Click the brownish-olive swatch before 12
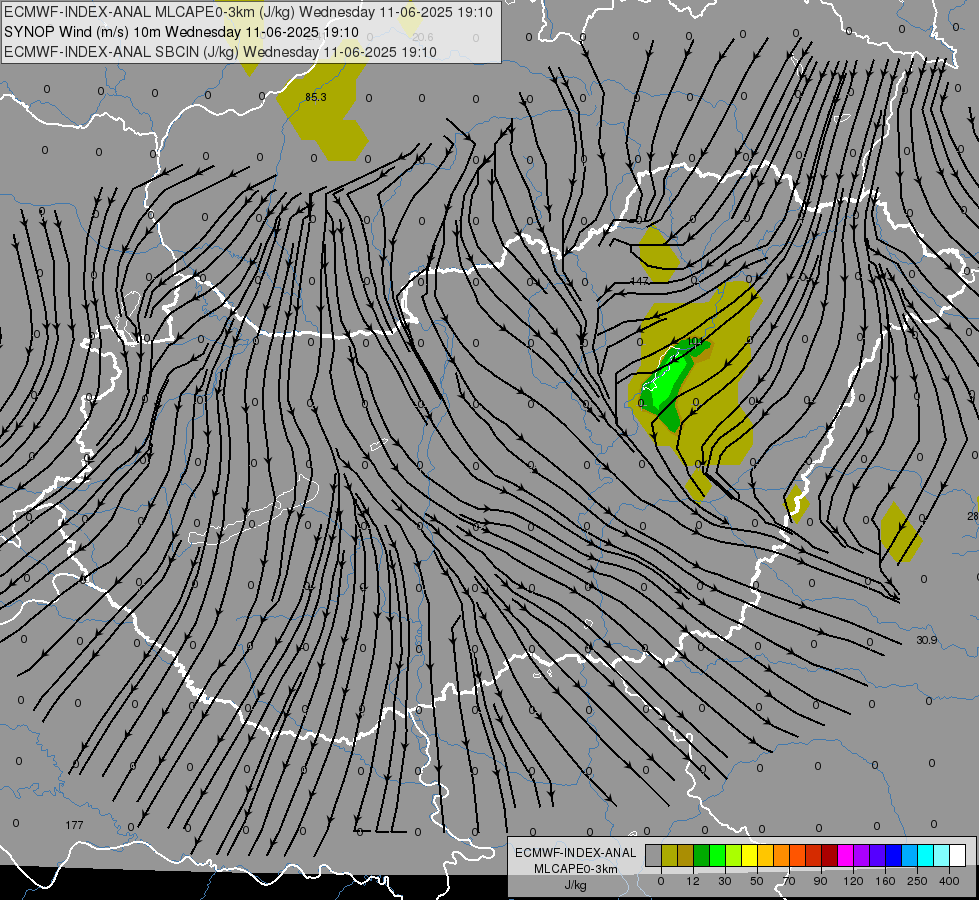 tap(686, 855)
